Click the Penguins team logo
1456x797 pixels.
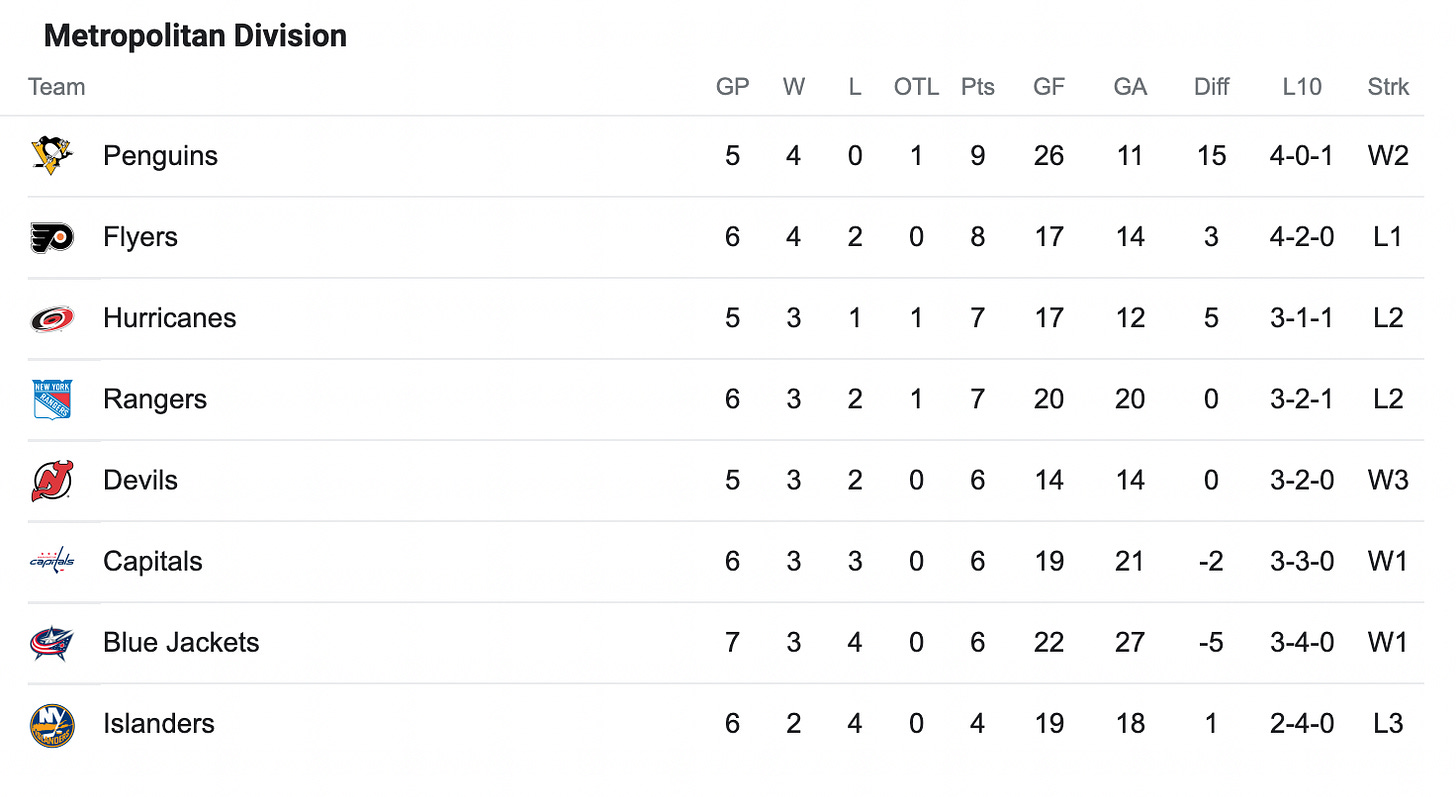tap(52, 156)
